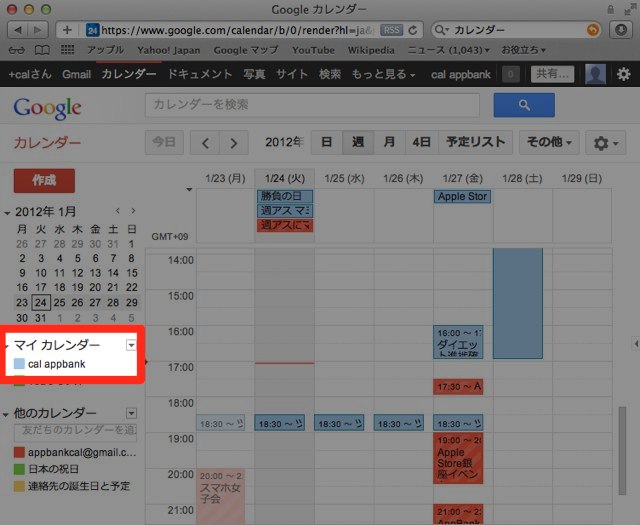Viewport: 640px width, 525px height.
Task: Open マイ カレンダー dropdown menu arrow
Action: pos(131,345)
